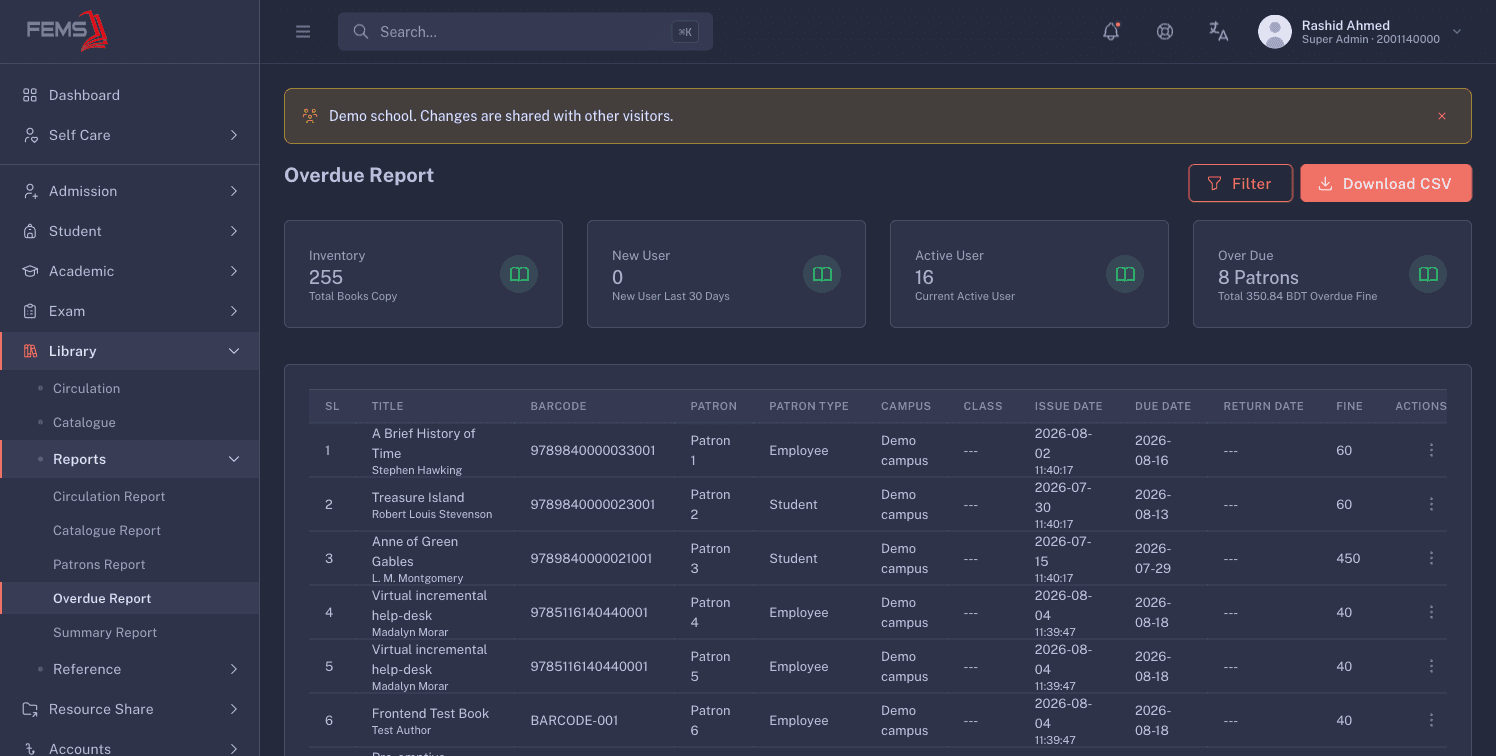Expand the Self Care menu
Screen dimensions: 1496x756
[x=130, y=135]
